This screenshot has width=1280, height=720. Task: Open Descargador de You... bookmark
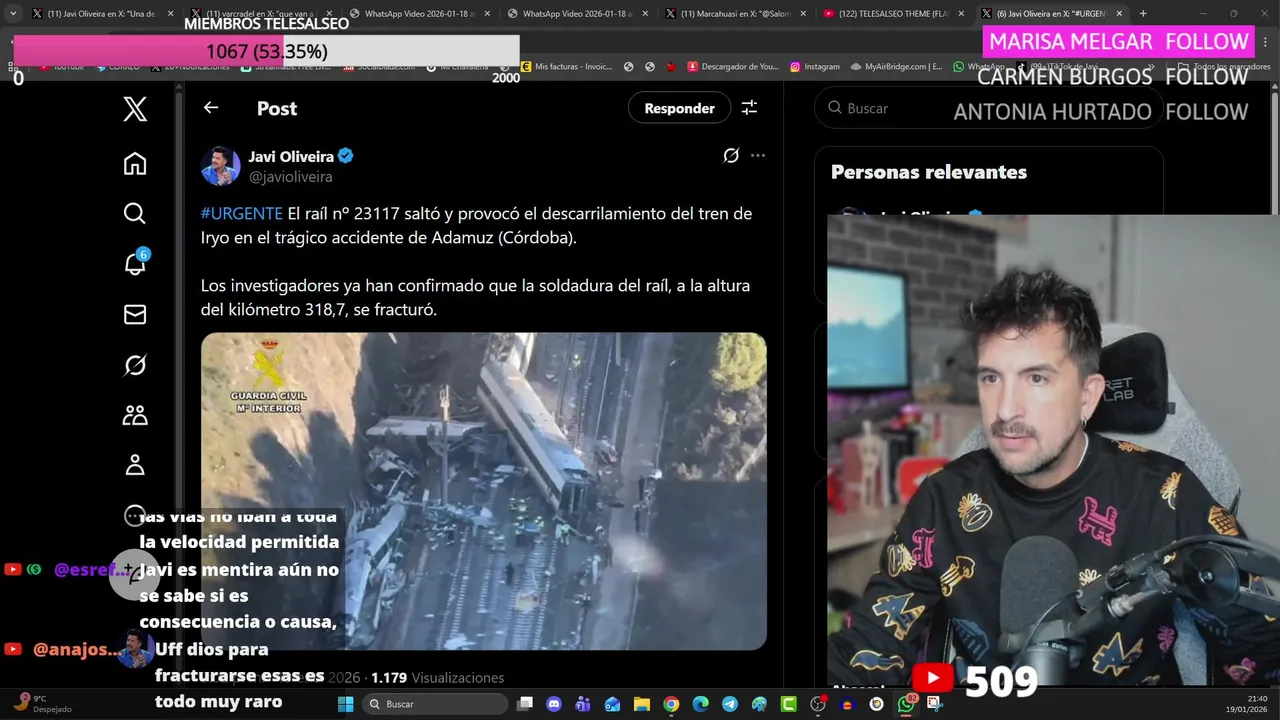731,67
